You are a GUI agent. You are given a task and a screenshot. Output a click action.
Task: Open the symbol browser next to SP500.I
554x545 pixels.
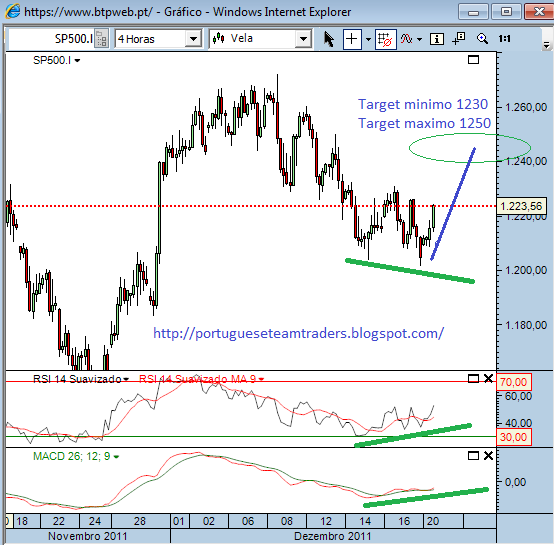[x=102, y=38]
